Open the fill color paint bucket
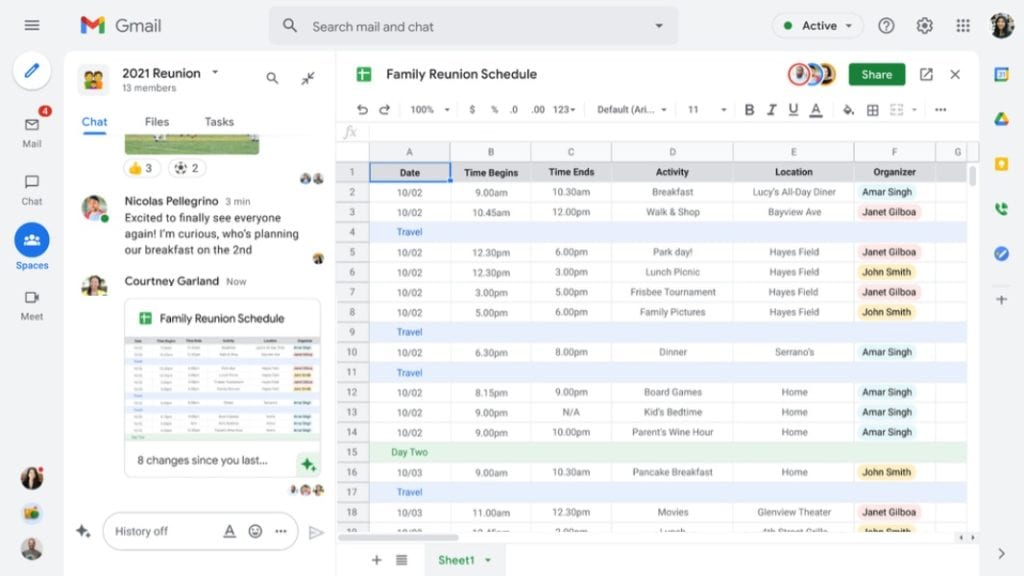Screen dimensions: 1024x576 (848, 110)
